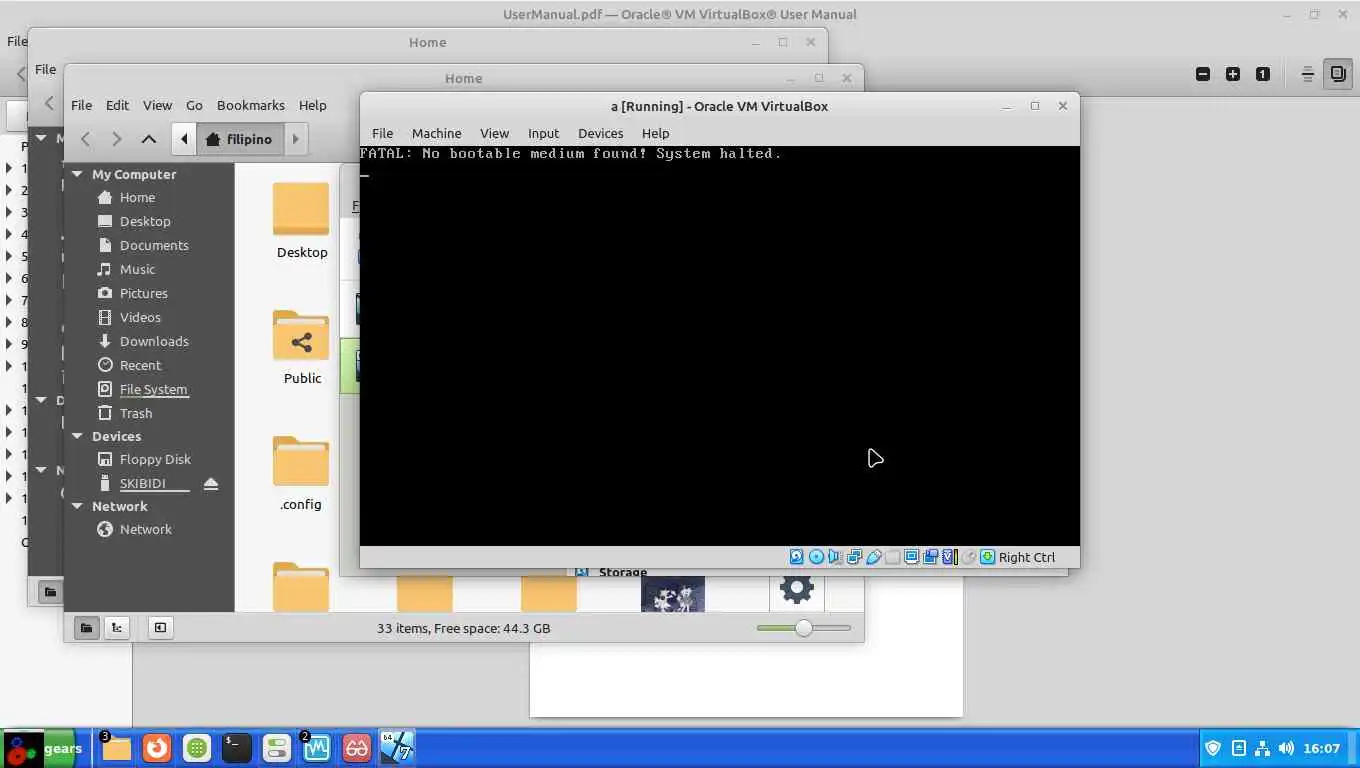Viewport: 1360px width, 768px height.
Task: Click filipino path bar button
Action: point(240,139)
